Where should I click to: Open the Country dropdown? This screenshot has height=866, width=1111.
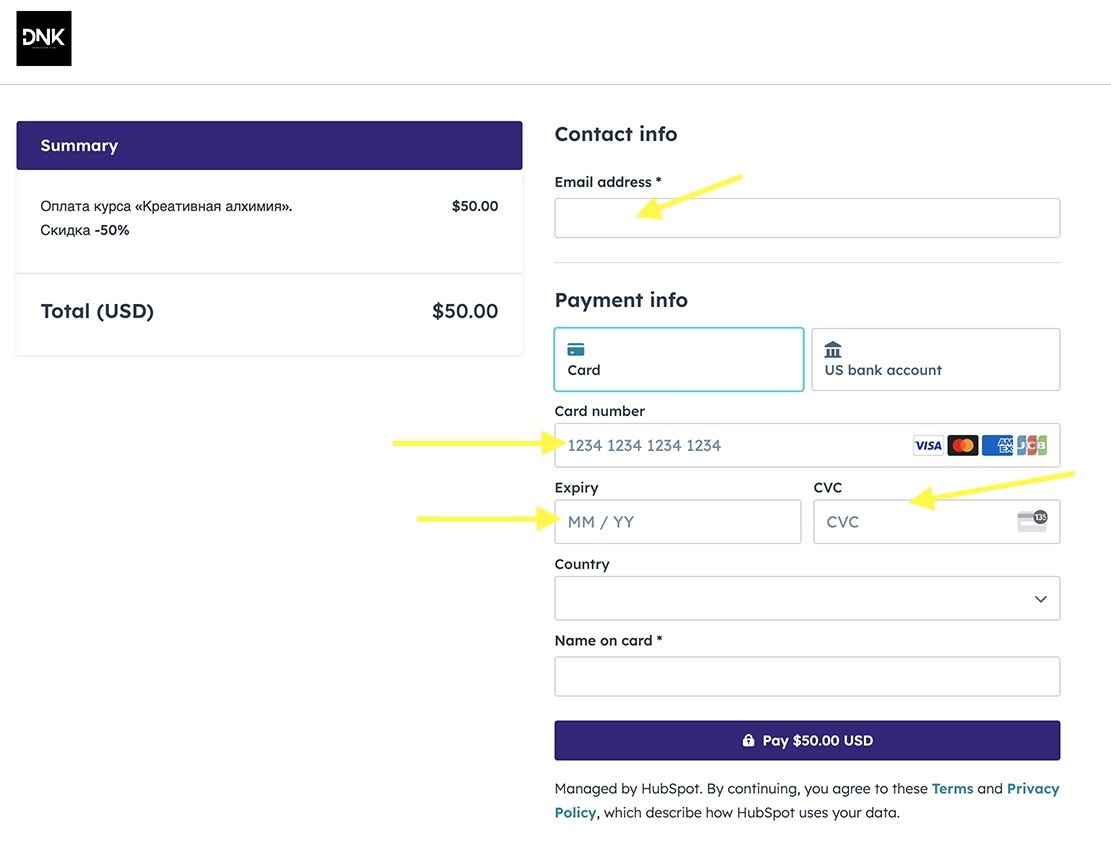point(807,598)
